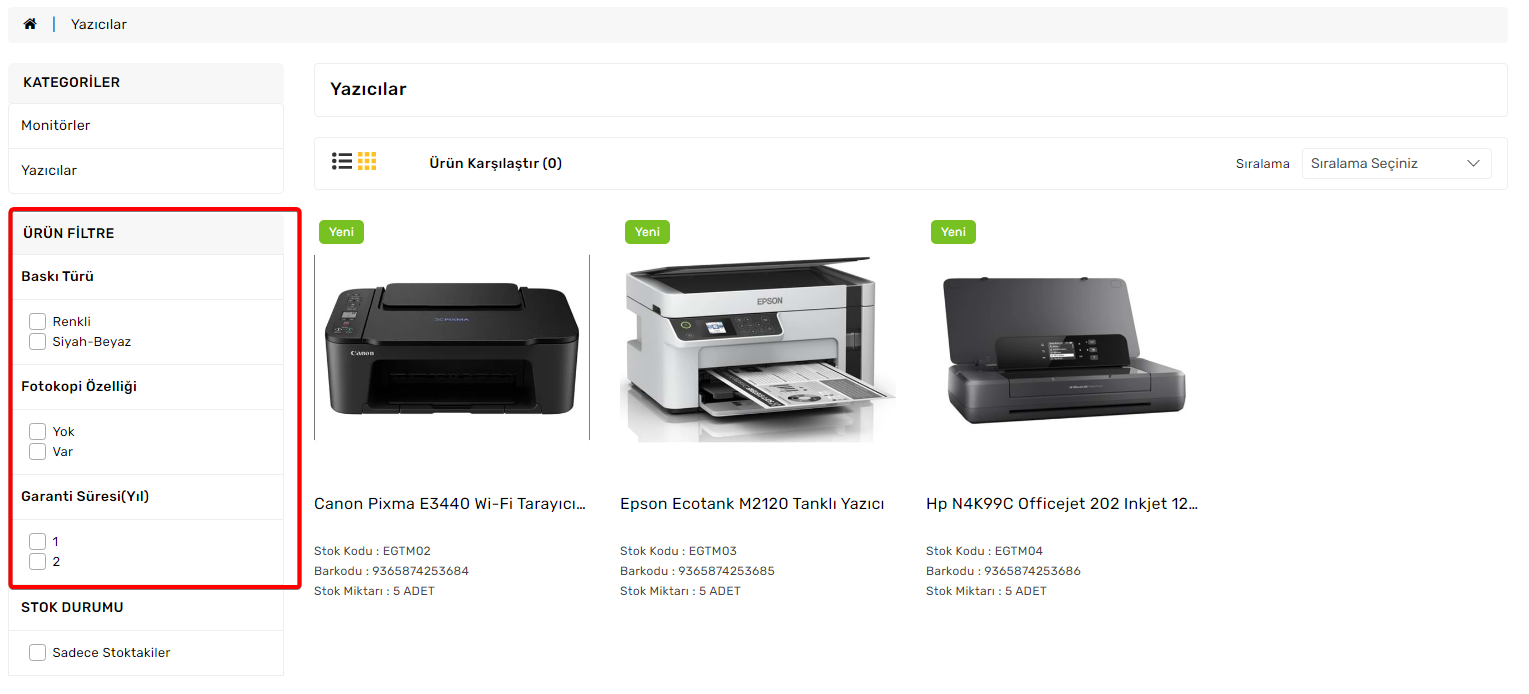Tick the Sadece Stoktakiler checkbox
This screenshot has height=694, width=1529.
coord(38,652)
